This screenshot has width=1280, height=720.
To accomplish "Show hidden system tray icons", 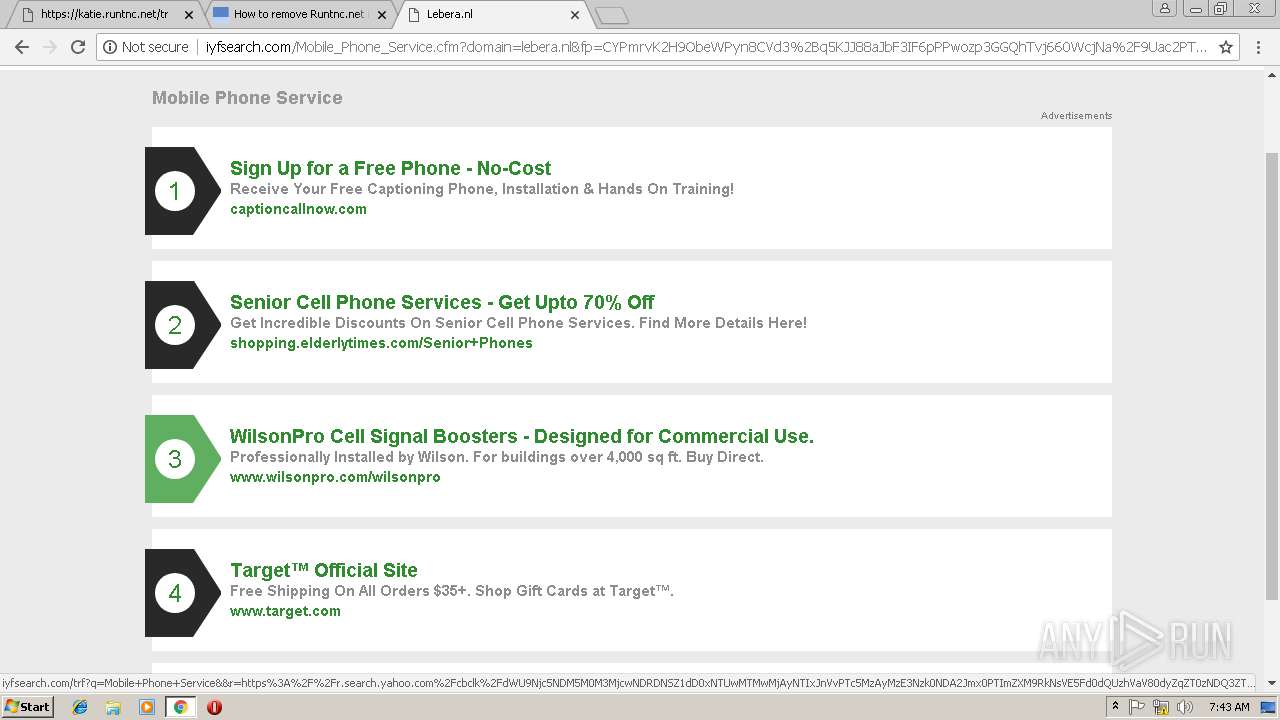I will point(1115,707).
